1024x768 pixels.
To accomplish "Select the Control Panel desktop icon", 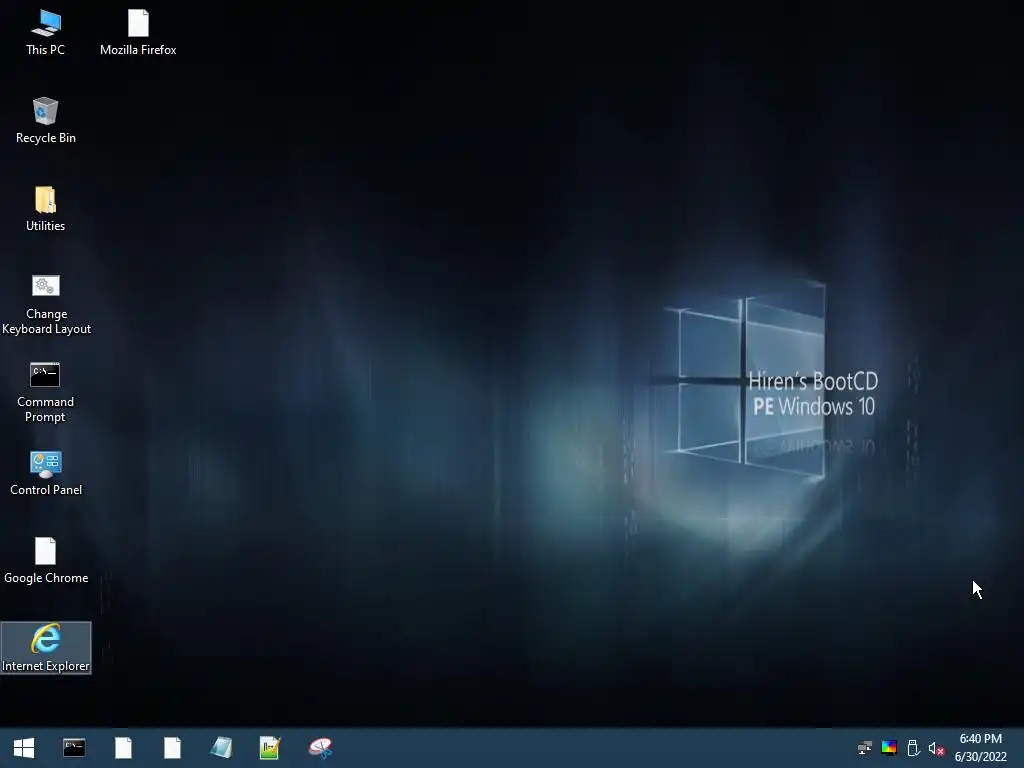I will pyautogui.click(x=46, y=473).
